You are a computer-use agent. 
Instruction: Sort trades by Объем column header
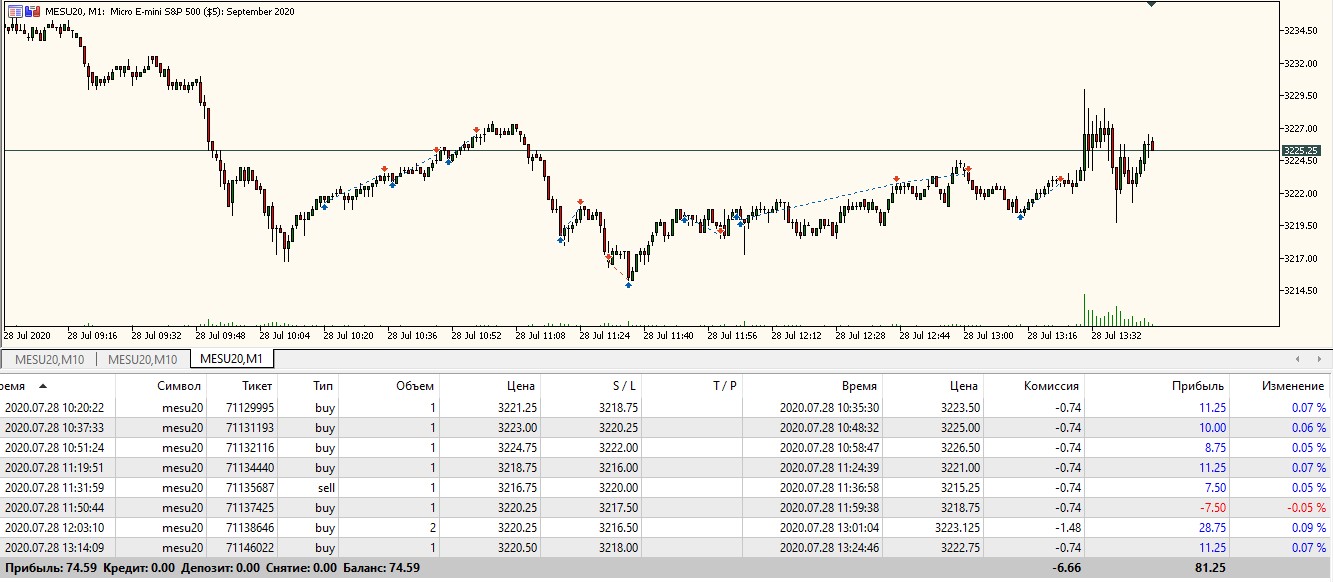(x=414, y=386)
